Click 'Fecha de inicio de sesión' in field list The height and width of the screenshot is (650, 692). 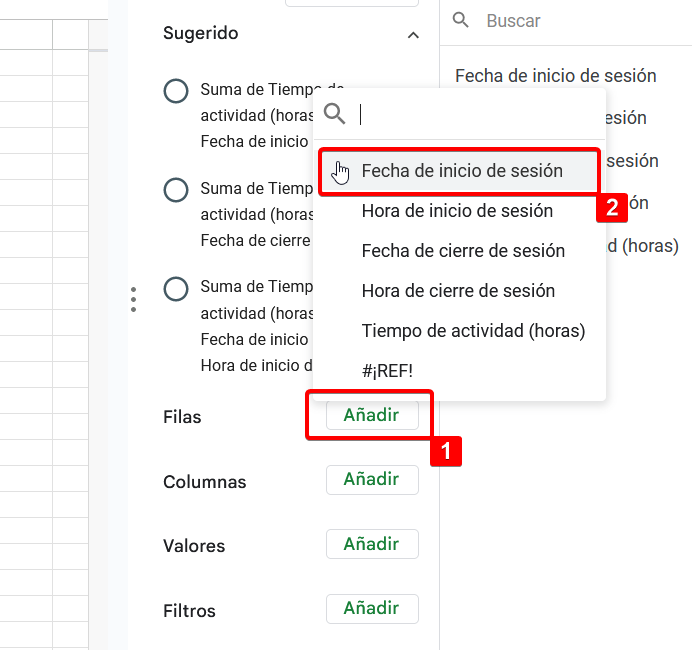click(555, 76)
